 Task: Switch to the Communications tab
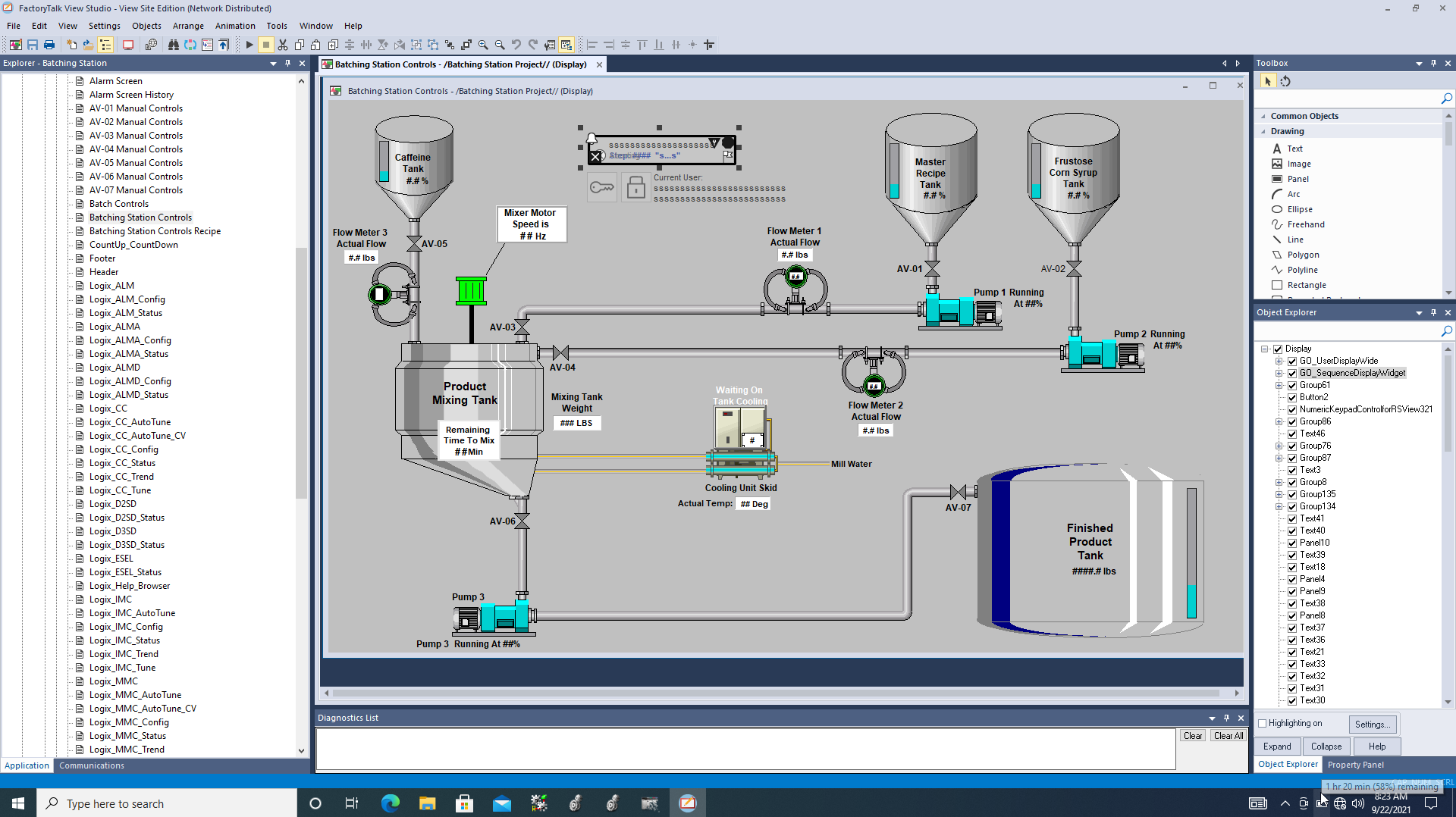pyautogui.click(x=92, y=765)
